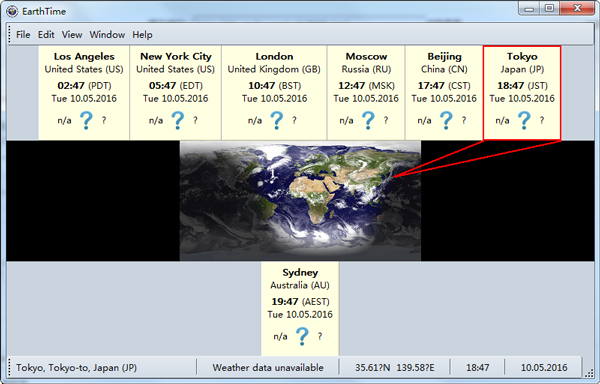This screenshot has width=600, height=384.
Task: Close the EarthTime window
Action: (577, 8)
